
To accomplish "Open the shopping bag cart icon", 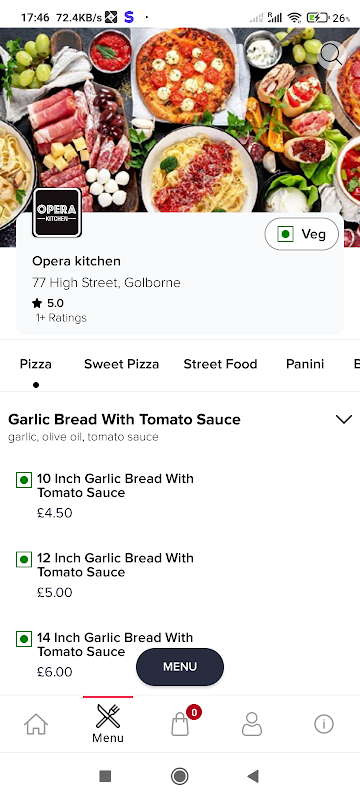I will pyautogui.click(x=181, y=722).
